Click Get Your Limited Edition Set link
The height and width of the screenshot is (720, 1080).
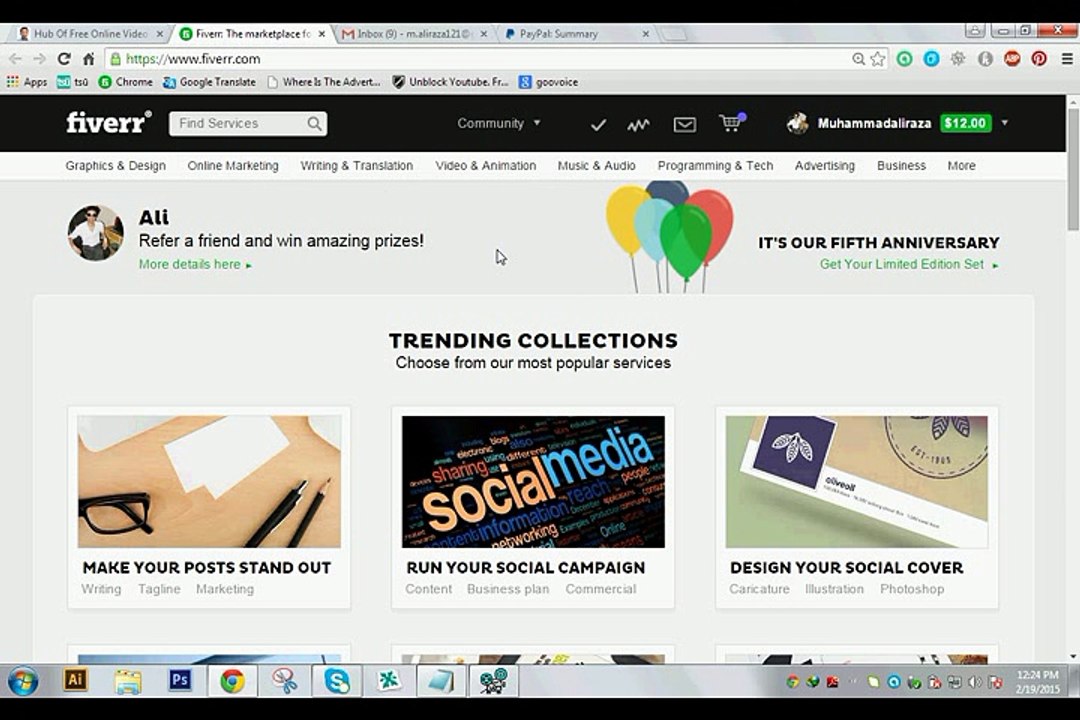(x=908, y=265)
